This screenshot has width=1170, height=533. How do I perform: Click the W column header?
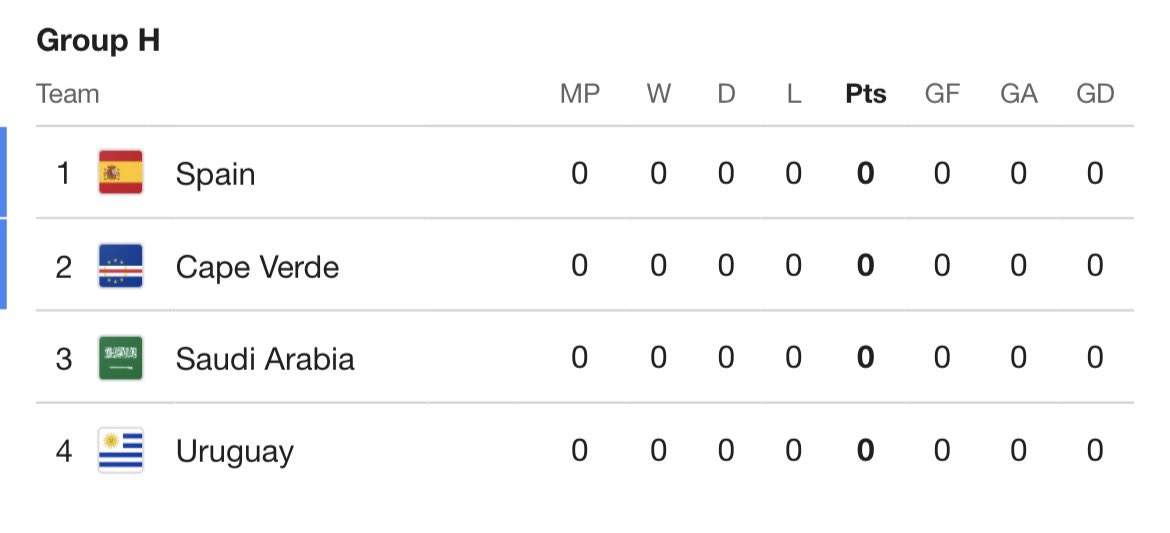[658, 94]
